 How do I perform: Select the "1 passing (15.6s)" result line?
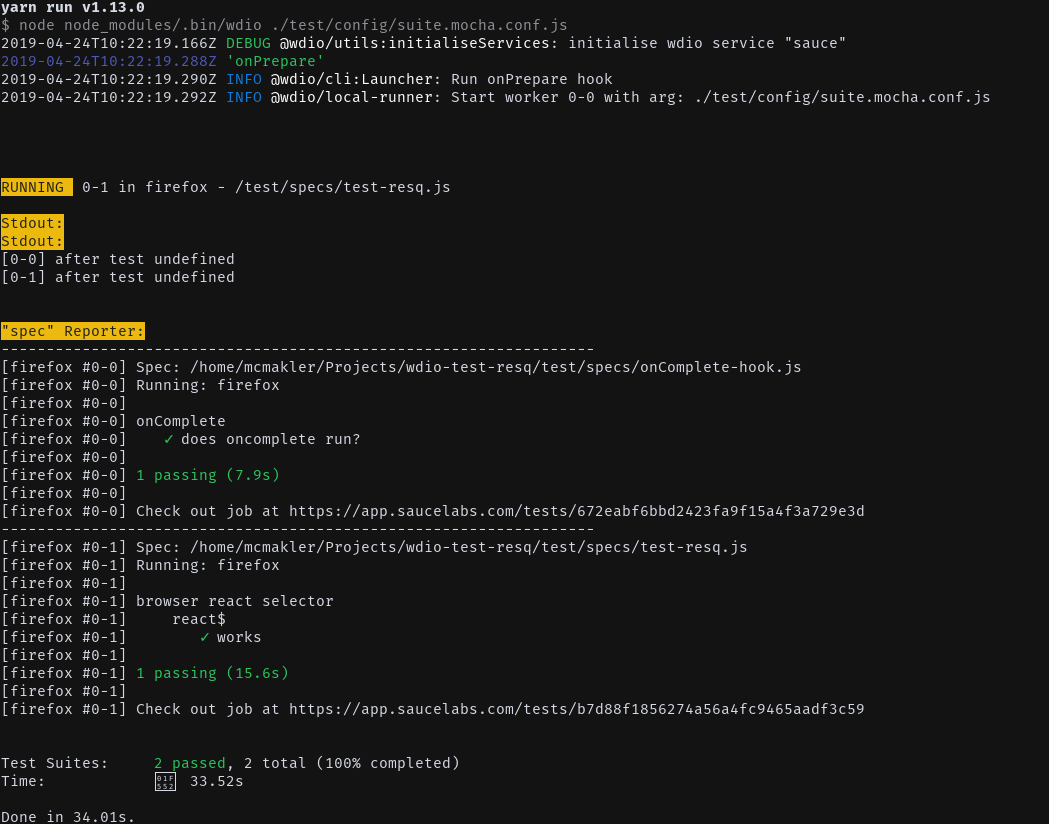coord(212,673)
